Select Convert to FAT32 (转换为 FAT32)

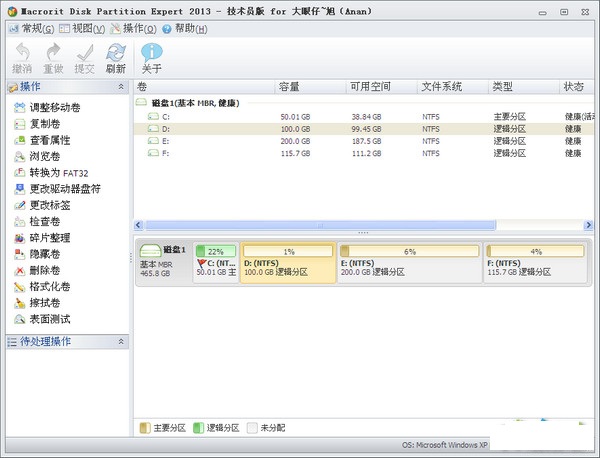(51, 173)
